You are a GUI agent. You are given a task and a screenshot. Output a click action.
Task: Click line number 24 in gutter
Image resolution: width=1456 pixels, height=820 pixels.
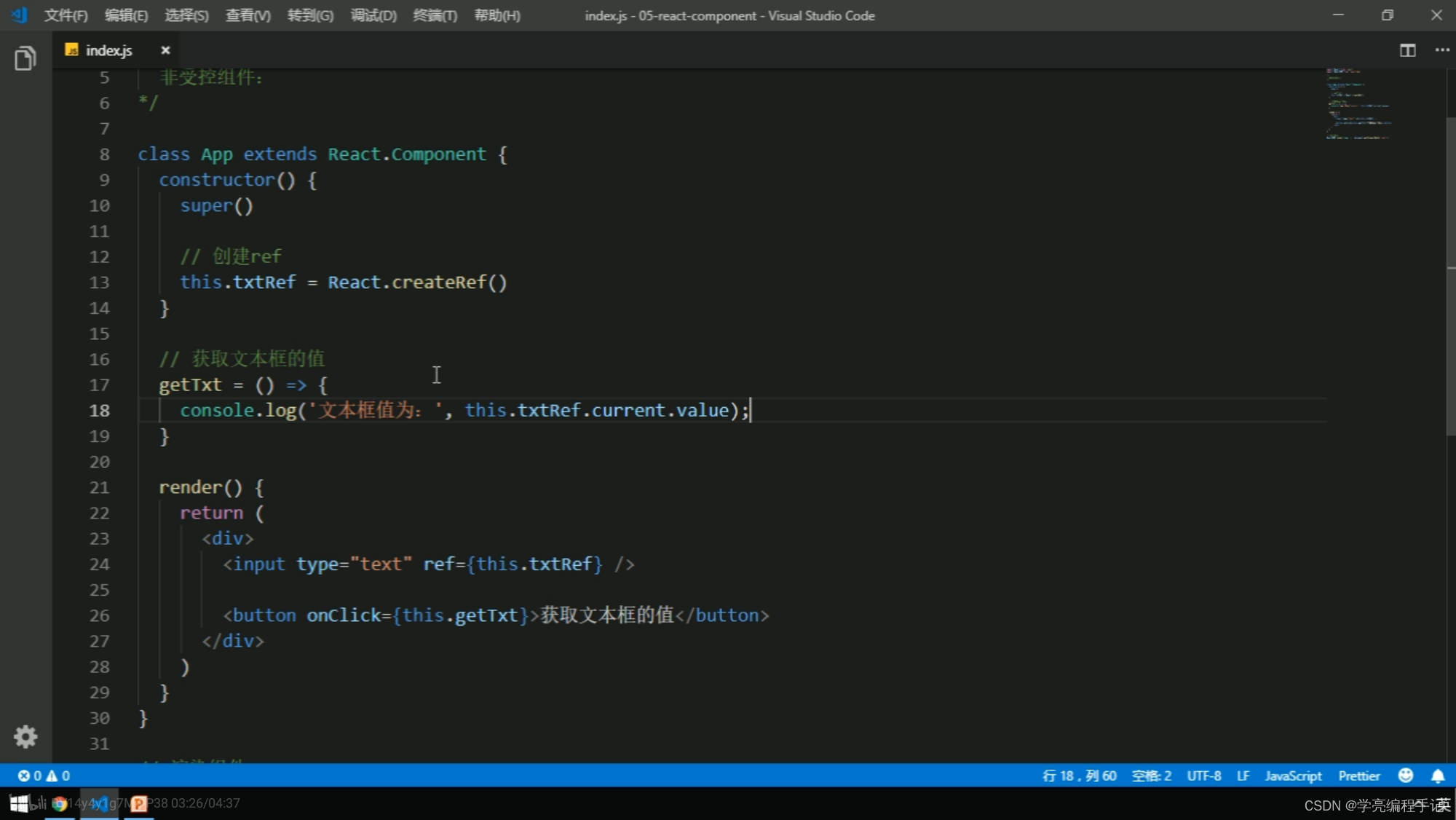click(x=99, y=564)
